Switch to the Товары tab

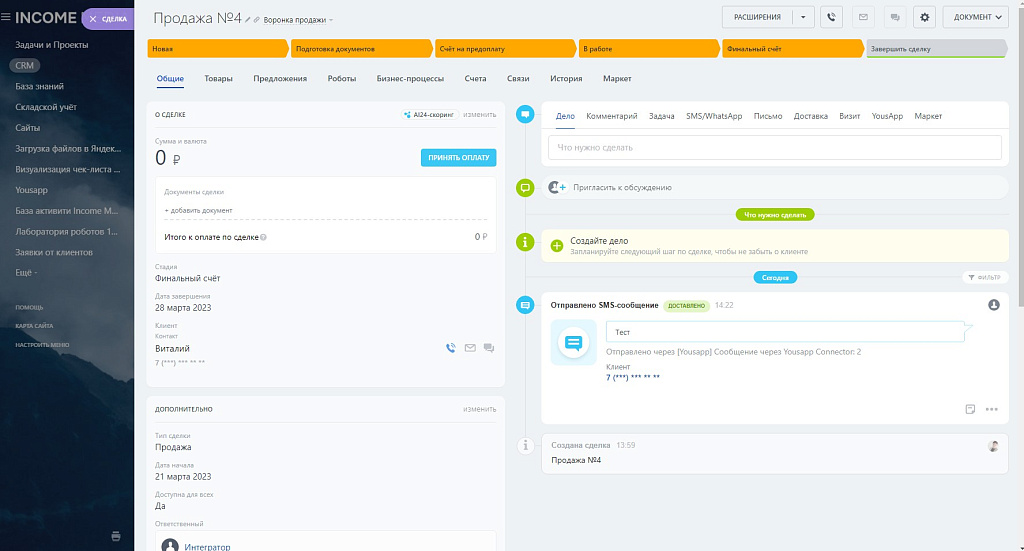coord(218,78)
